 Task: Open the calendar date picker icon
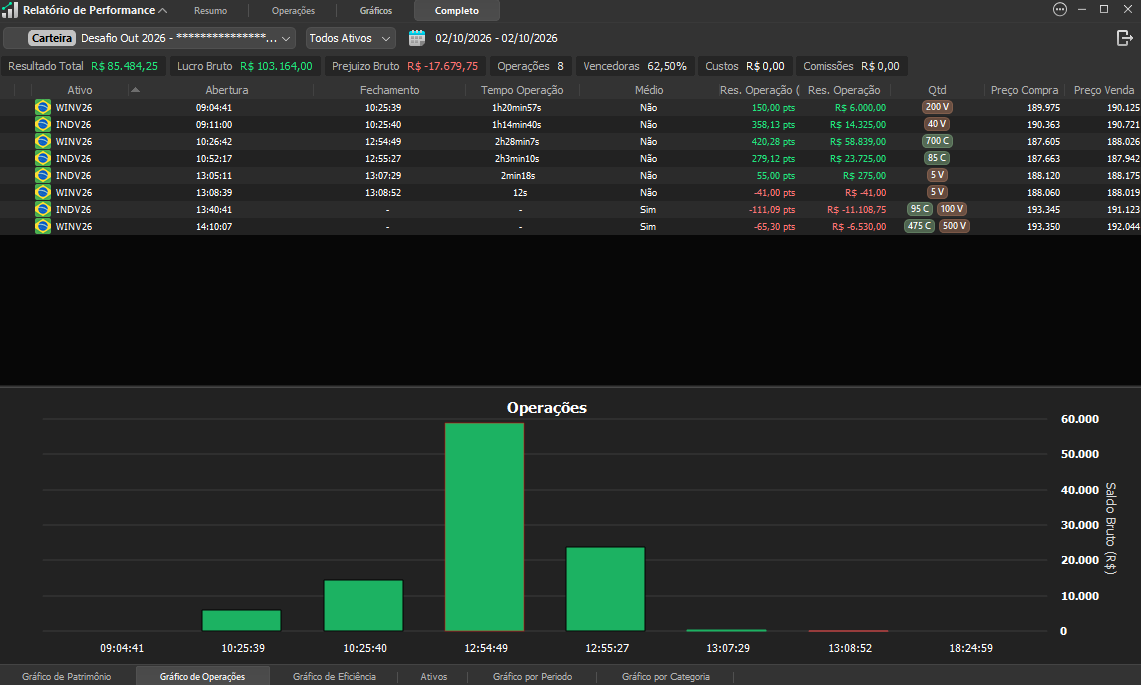pyautogui.click(x=417, y=38)
